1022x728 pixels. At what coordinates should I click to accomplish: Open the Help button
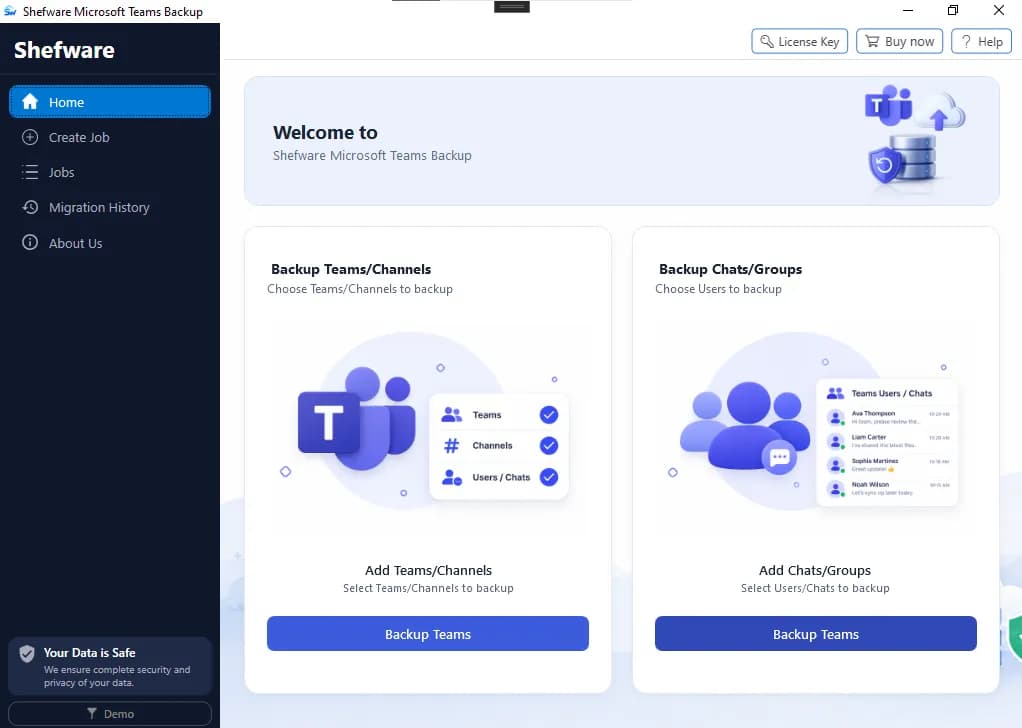[982, 42]
